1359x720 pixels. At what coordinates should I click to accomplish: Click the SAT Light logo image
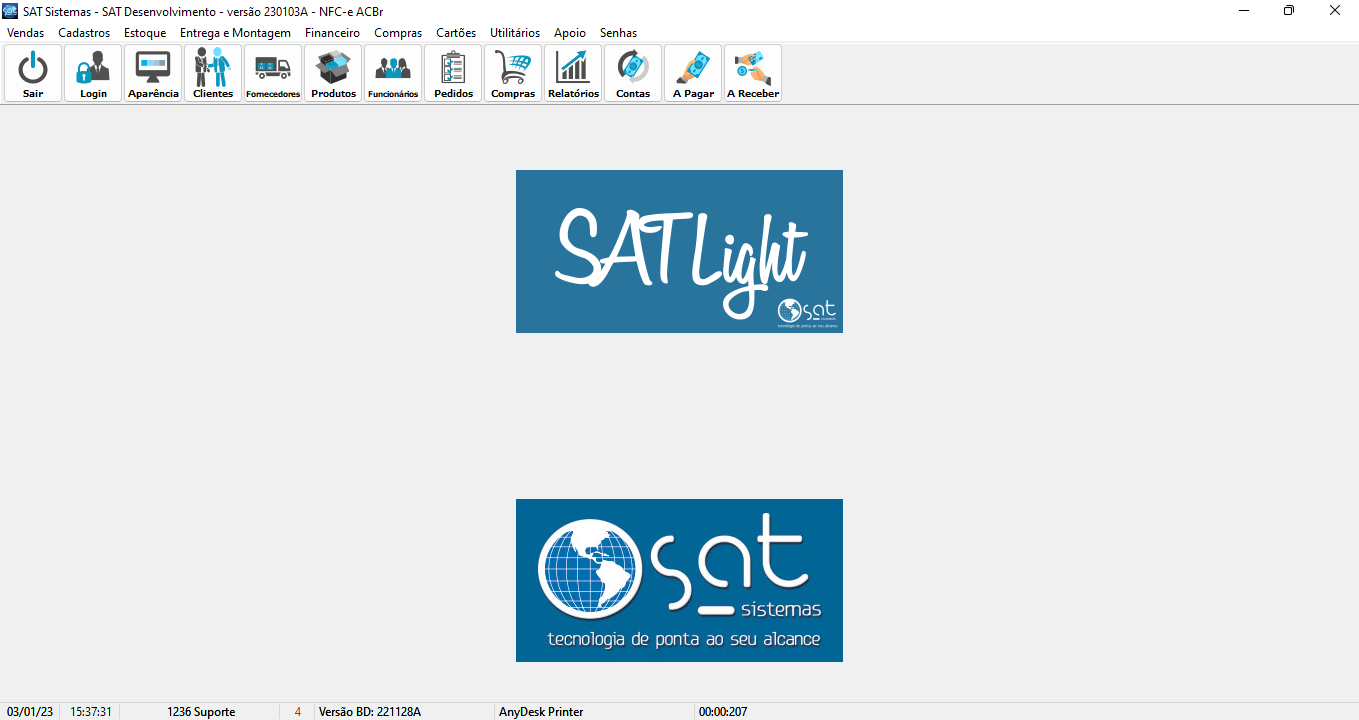(x=679, y=251)
